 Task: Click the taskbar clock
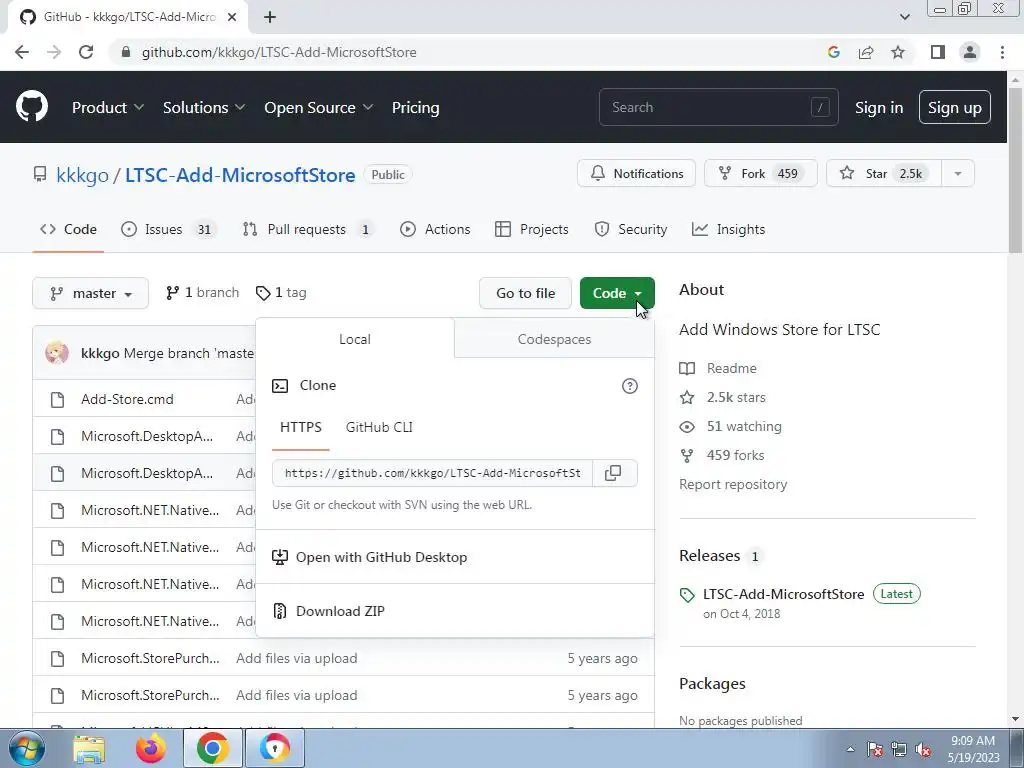[x=973, y=750]
